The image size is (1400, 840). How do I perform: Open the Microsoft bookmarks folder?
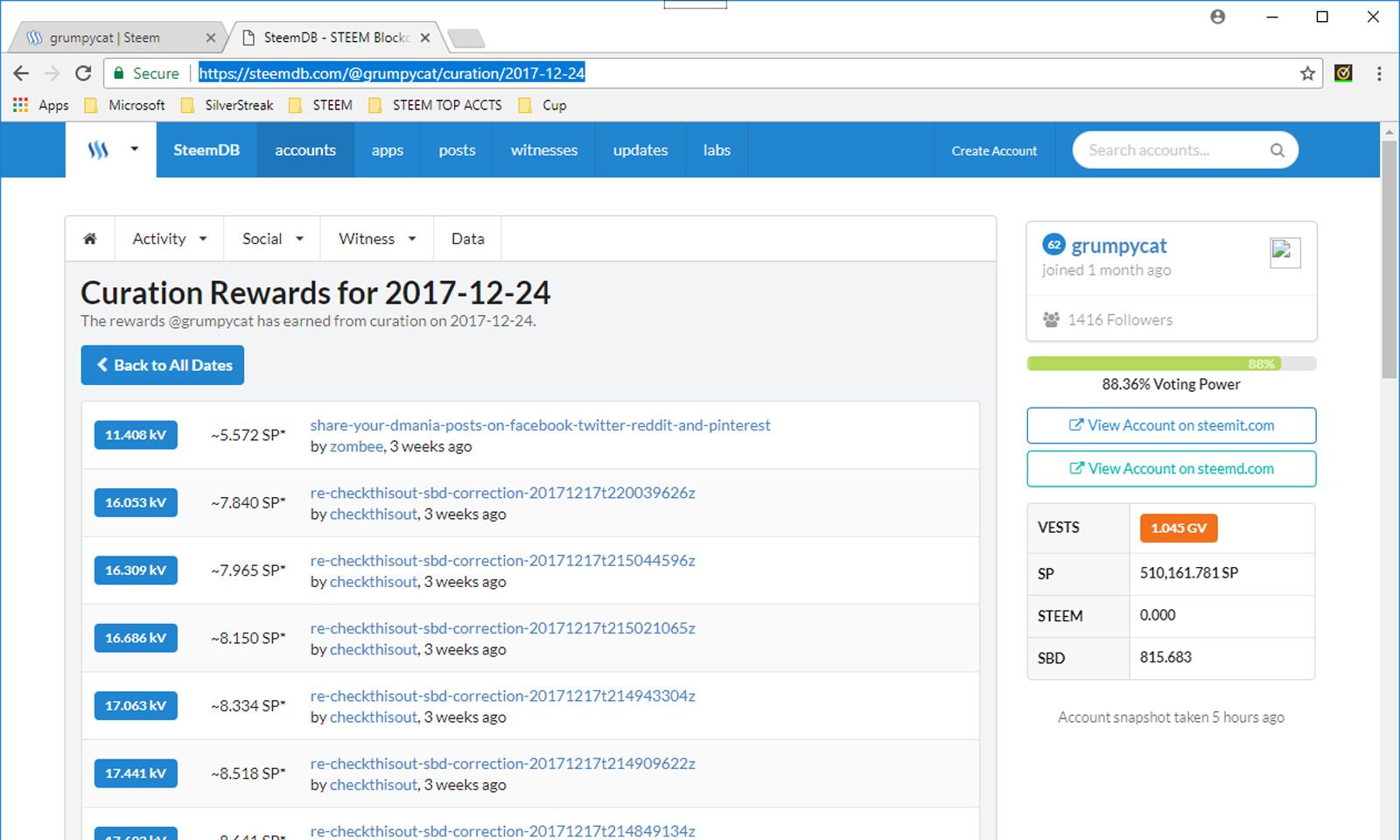point(124,105)
